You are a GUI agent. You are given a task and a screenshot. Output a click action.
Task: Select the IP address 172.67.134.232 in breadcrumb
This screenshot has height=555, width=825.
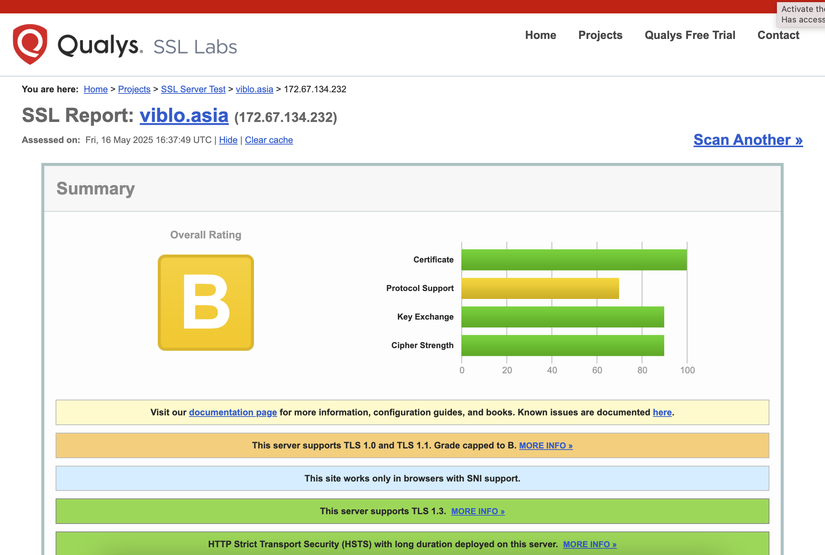click(x=315, y=89)
